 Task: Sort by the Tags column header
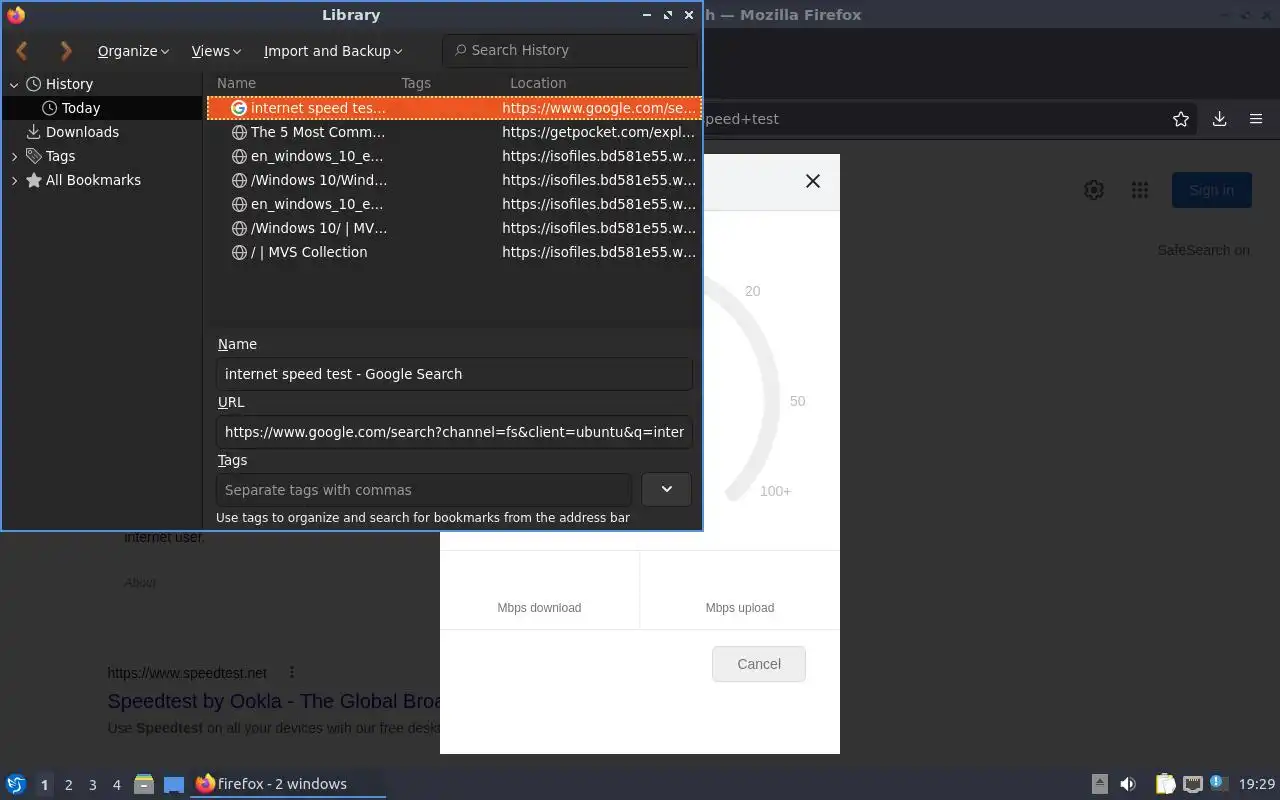coord(416,83)
